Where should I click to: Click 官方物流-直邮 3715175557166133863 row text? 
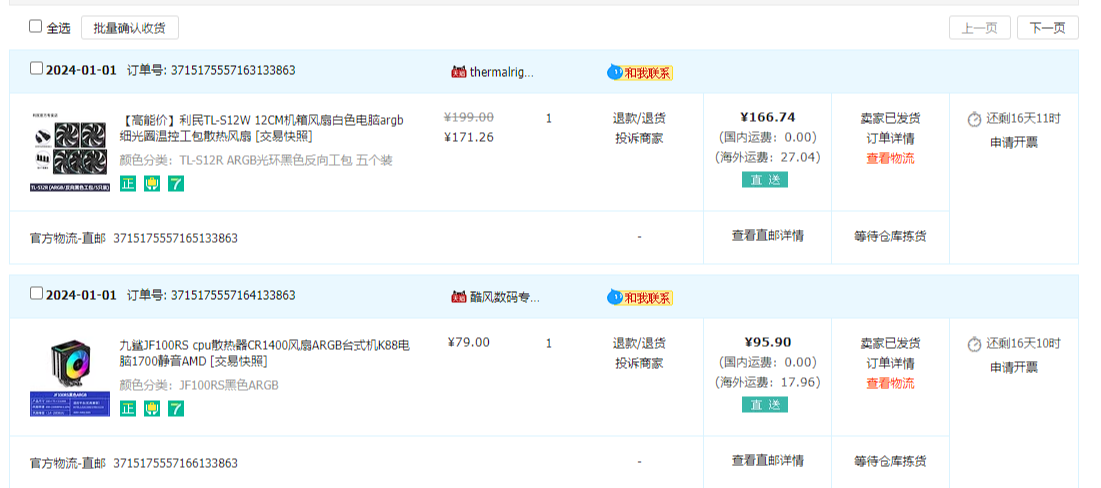point(133,463)
